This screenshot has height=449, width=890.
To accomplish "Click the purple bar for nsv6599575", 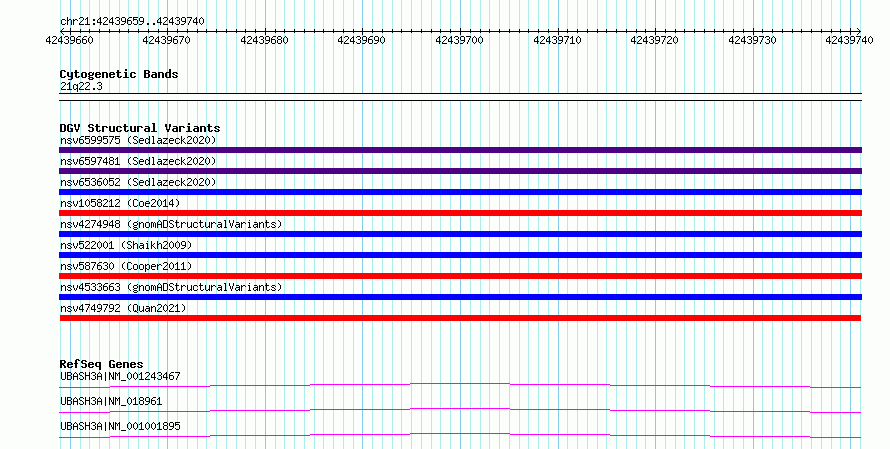I will tap(460, 150).
